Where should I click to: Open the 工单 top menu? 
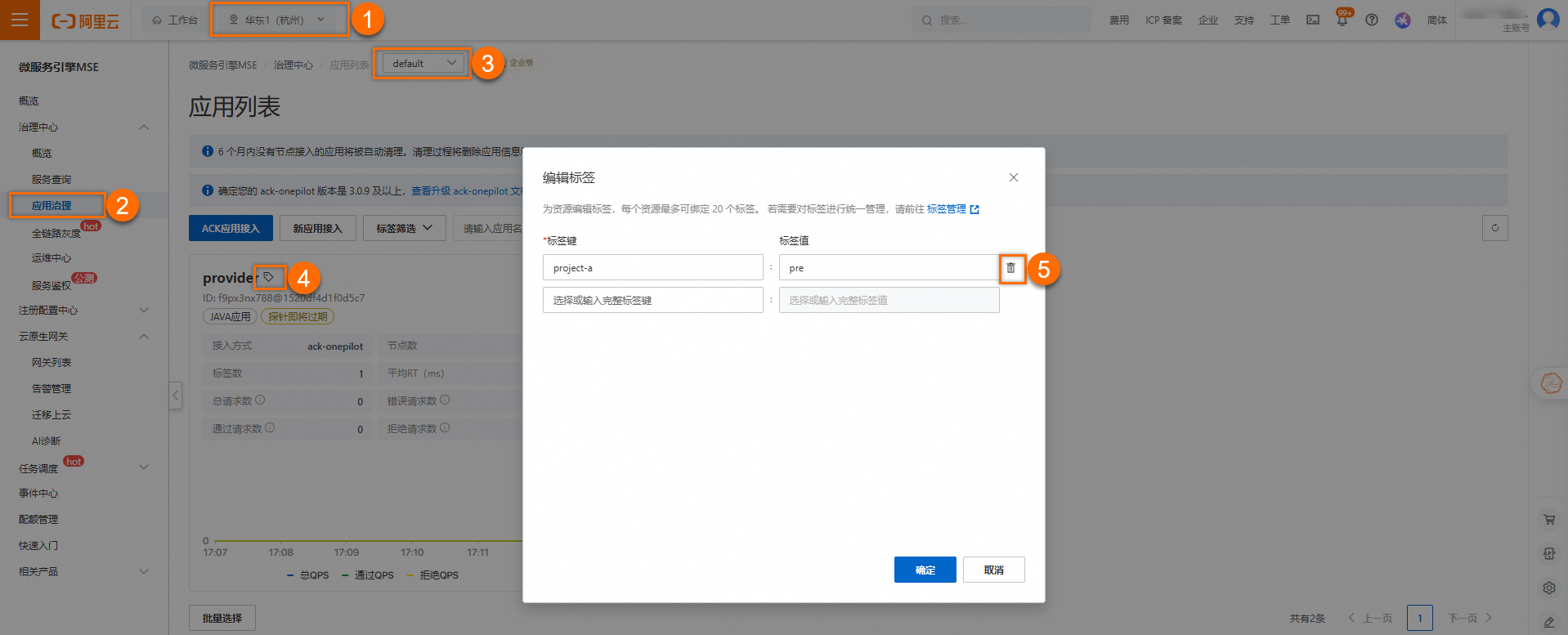click(1280, 20)
